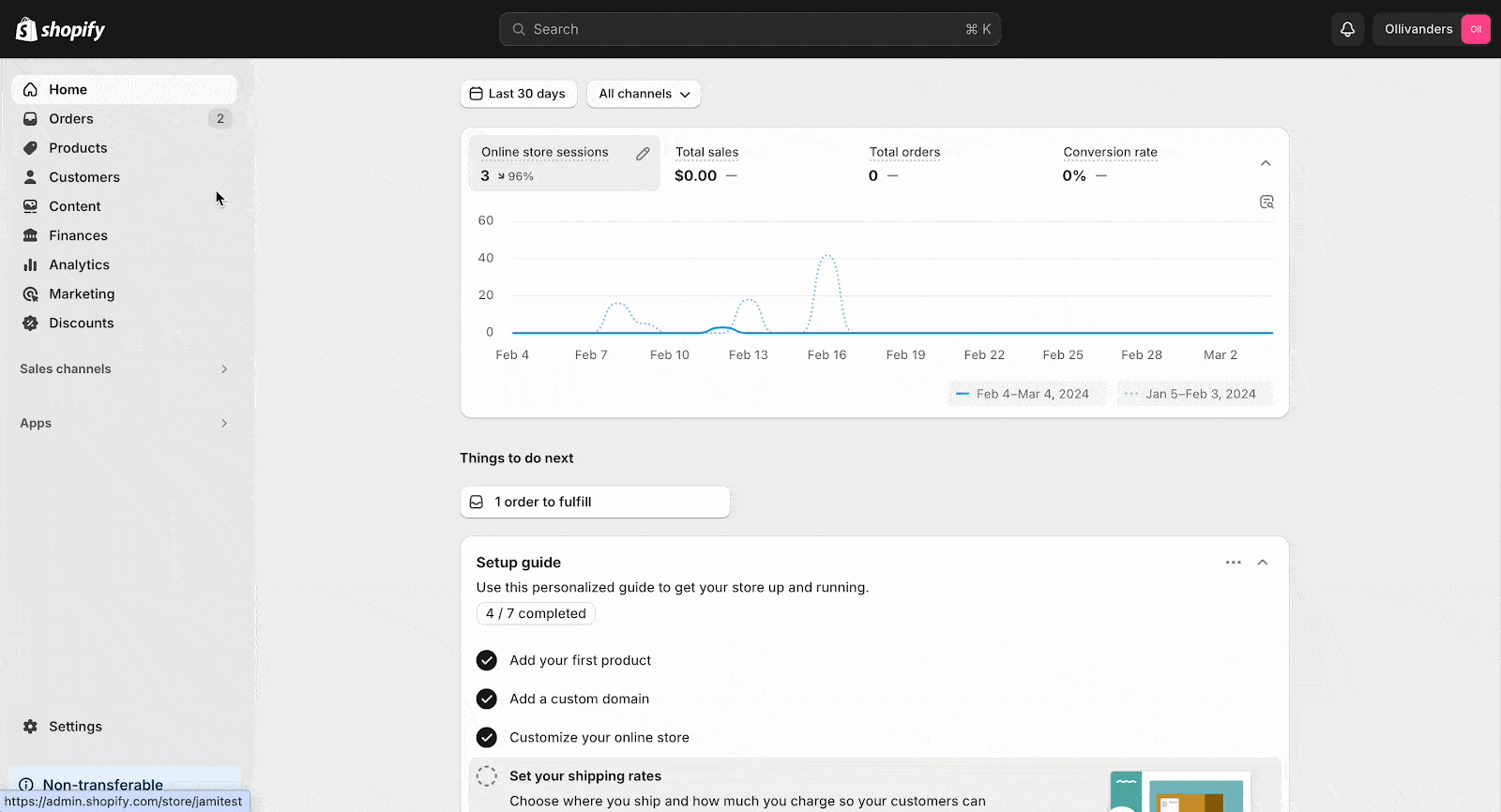Click the Products tag icon
Image resolution: width=1501 pixels, height=812 pixels.
(30, 148)
